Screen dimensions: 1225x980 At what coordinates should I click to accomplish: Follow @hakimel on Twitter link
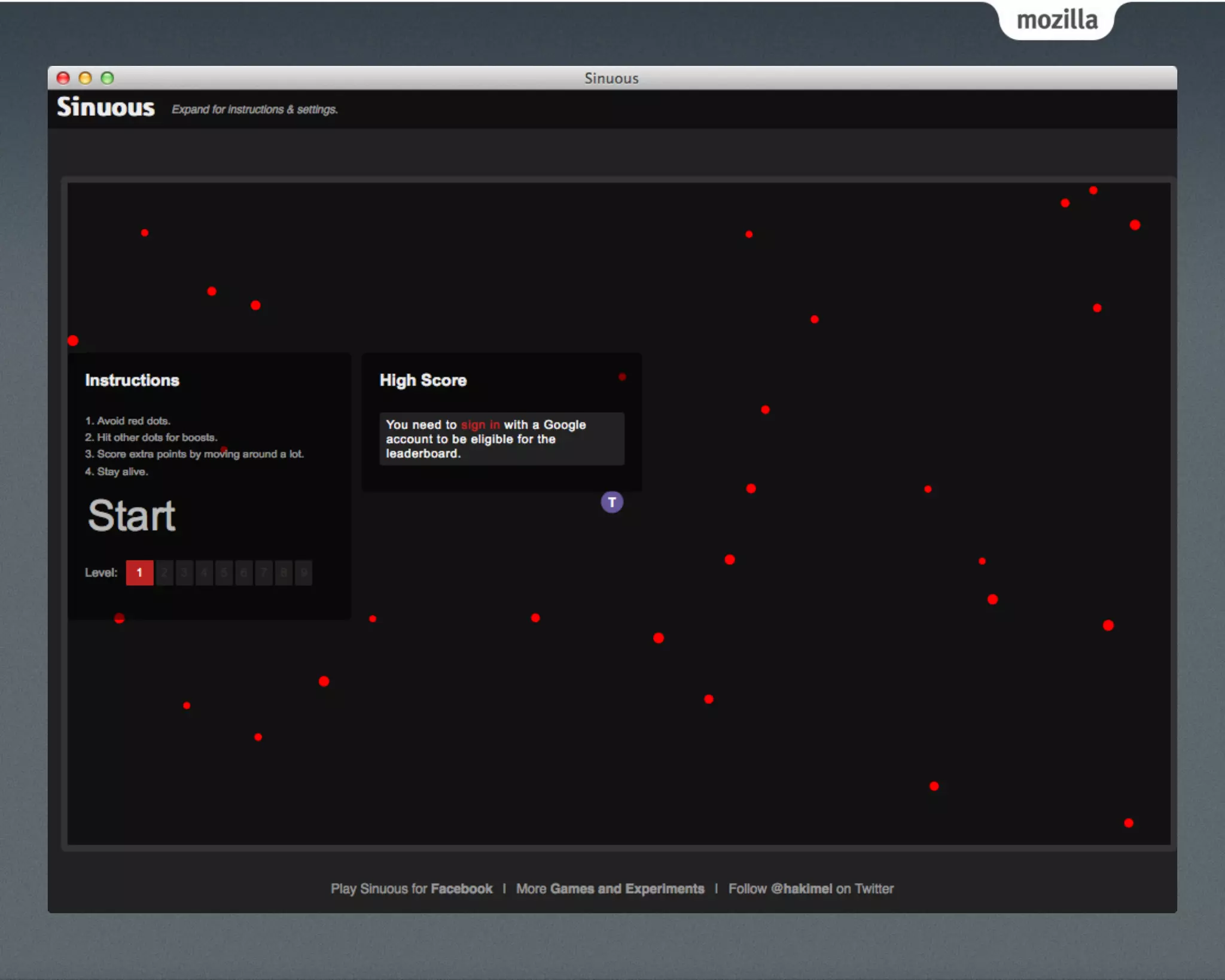[x=810, y=888]
